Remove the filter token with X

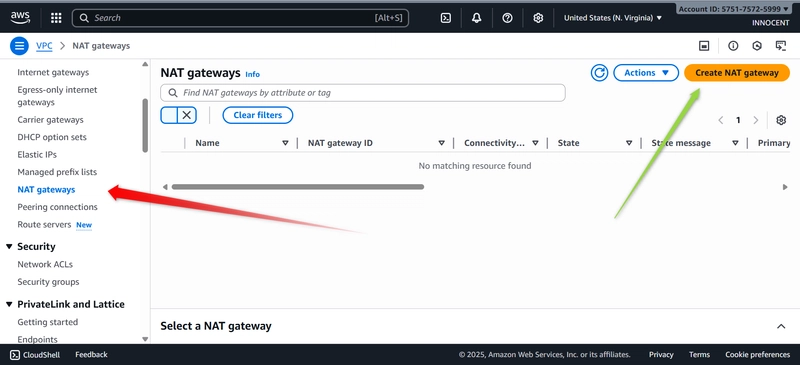pyautogui.click(x=187, y=115)
